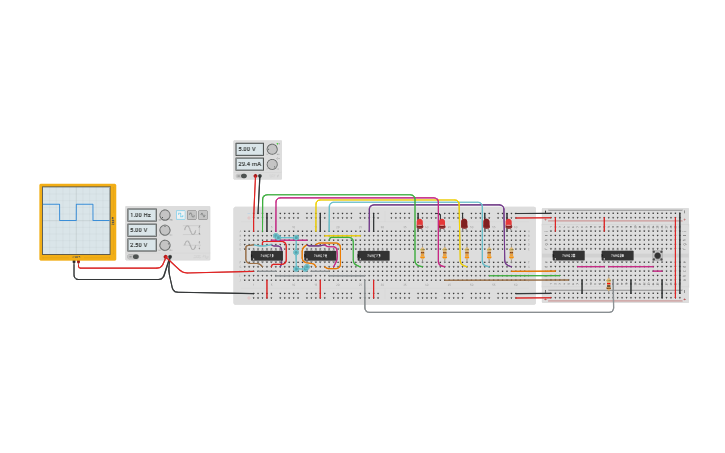The height and width of the screenshot is (453, 725).
Task: Select square wave on the function generator
Action: pyautogui.click(x=181, y=215)
